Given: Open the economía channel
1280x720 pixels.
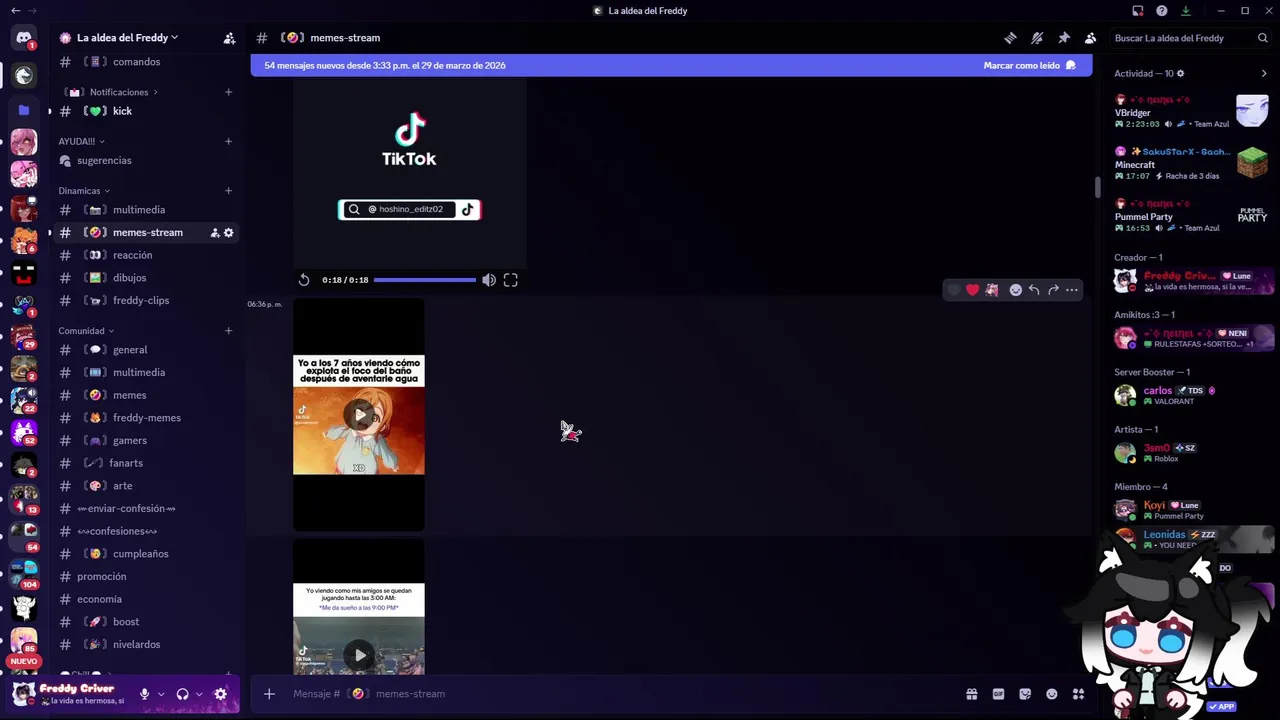Looking at the screenshot, I should (x=145, y=599).
